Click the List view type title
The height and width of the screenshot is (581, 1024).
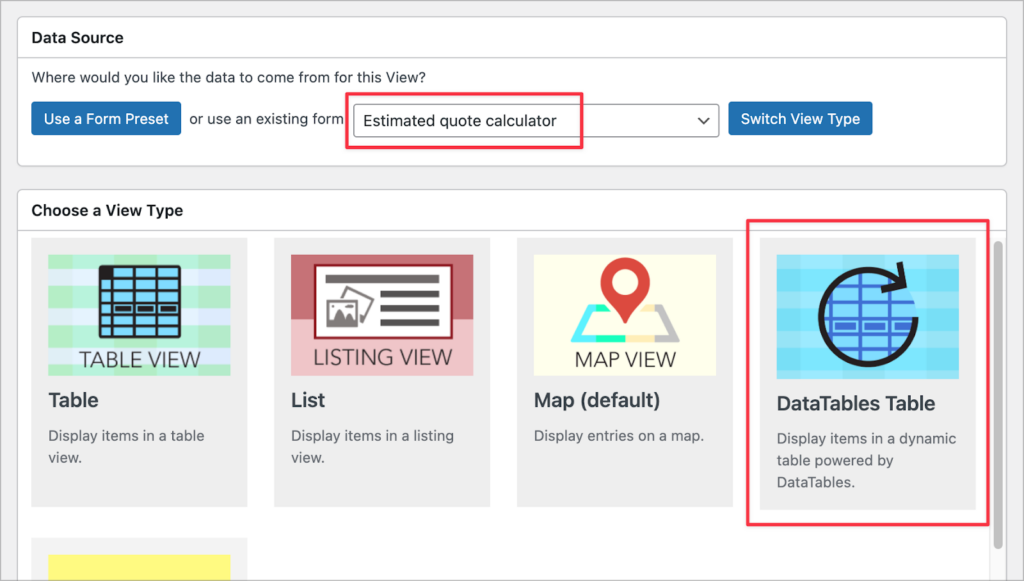coord(308,400)
